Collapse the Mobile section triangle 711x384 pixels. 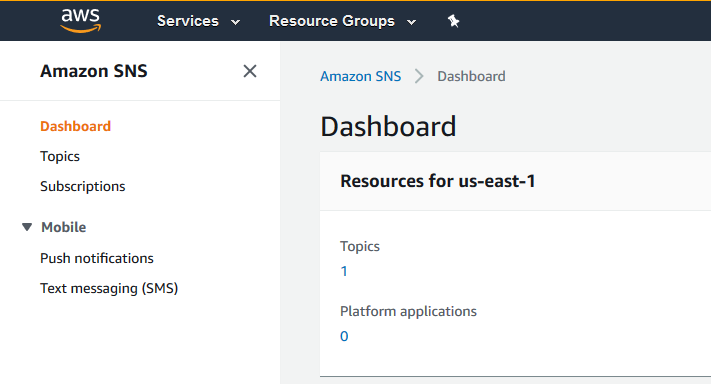pyautogui.click(x=27, y=227)
